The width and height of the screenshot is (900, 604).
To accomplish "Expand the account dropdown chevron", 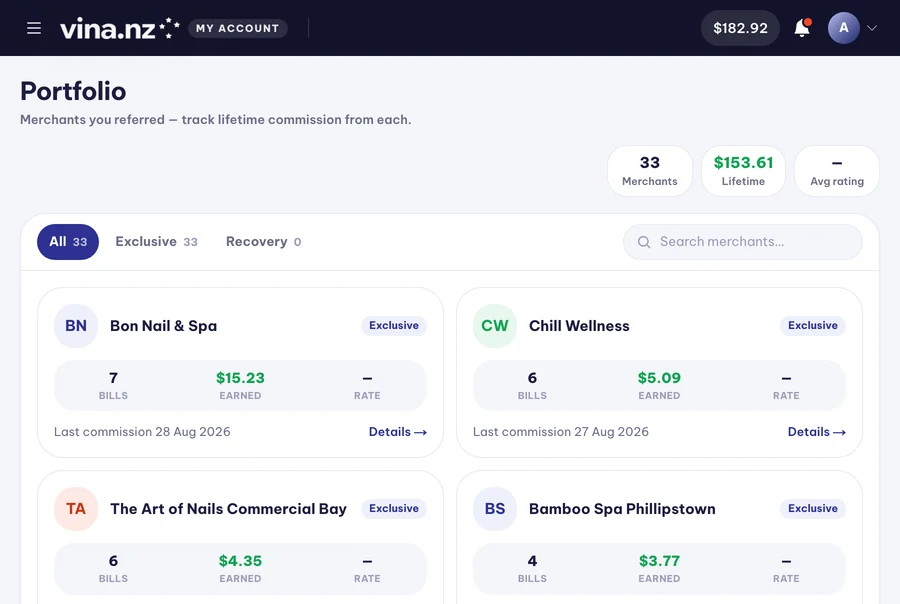I will click(x=871, y=28).
